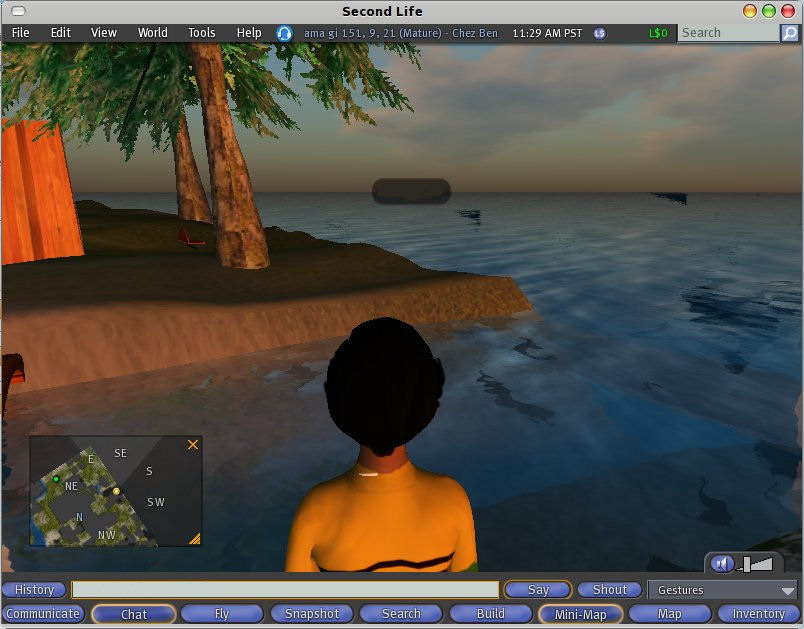Image resolution: width=804 pixels, height=629 pixels.
Task: Click the magnifier icon beside Search field
Action: pyautogui.click(x=789, y=33)
